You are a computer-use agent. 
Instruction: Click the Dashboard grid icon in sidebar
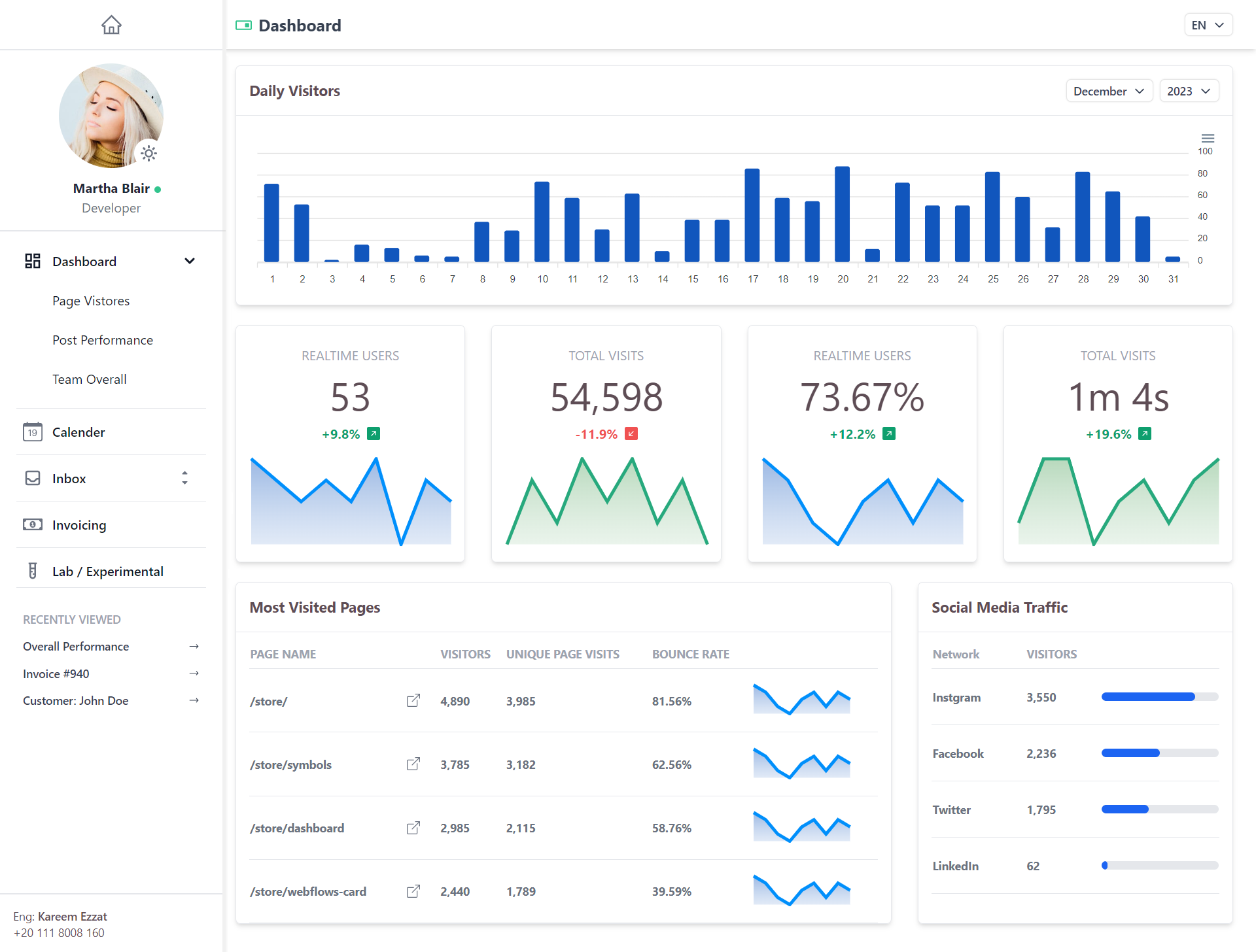32,261
